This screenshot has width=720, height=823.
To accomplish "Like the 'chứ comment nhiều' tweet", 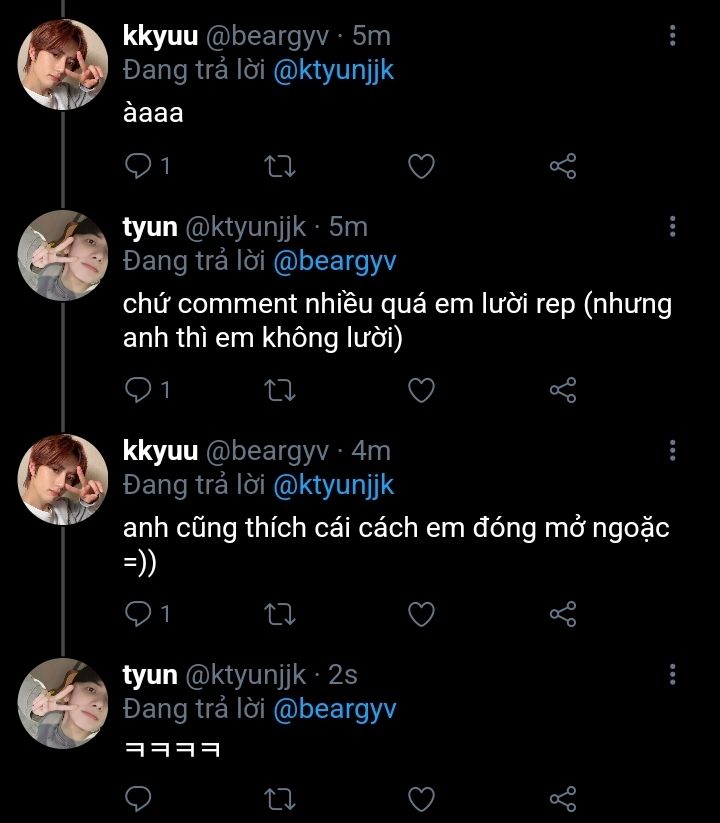I will pos(422,389).
